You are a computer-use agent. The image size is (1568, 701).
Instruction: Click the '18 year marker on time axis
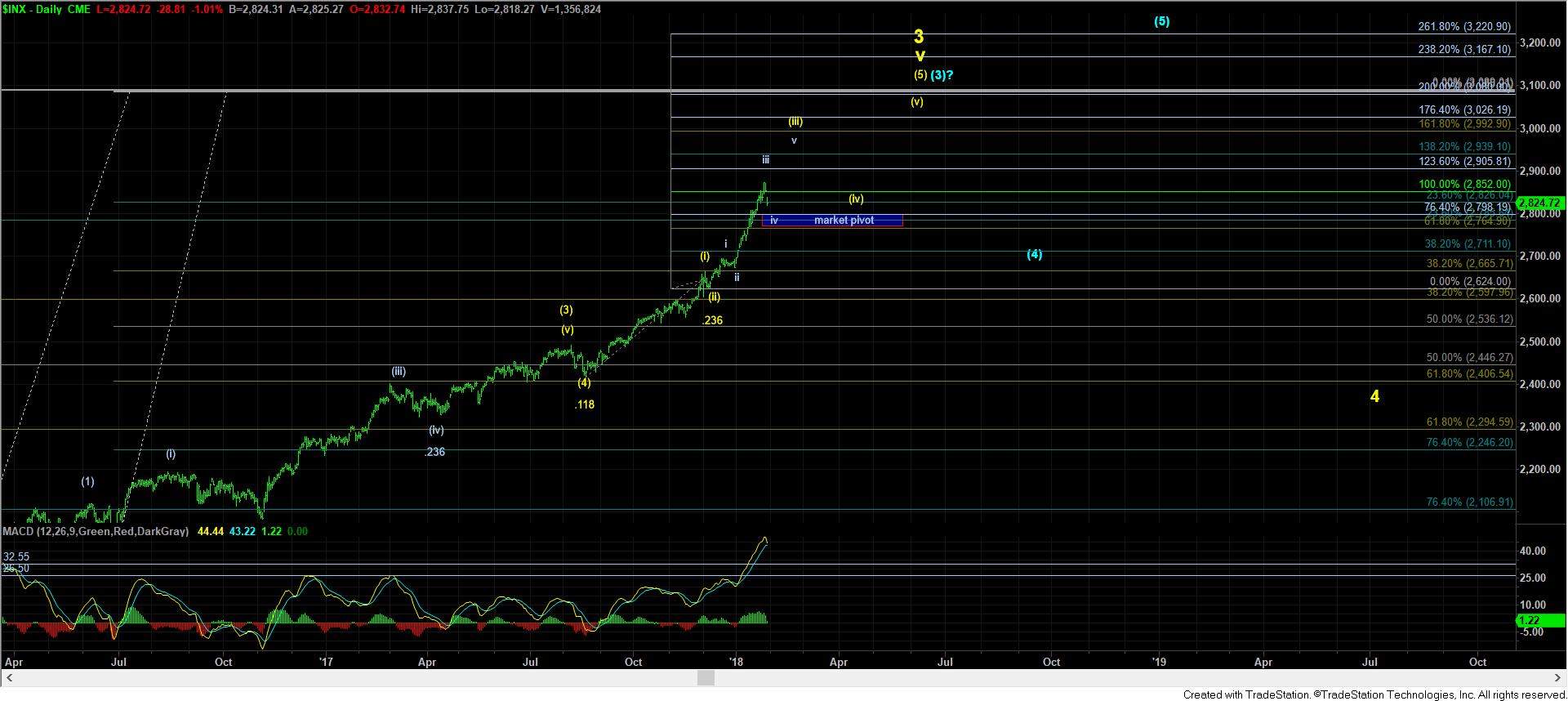click(736, 662)
